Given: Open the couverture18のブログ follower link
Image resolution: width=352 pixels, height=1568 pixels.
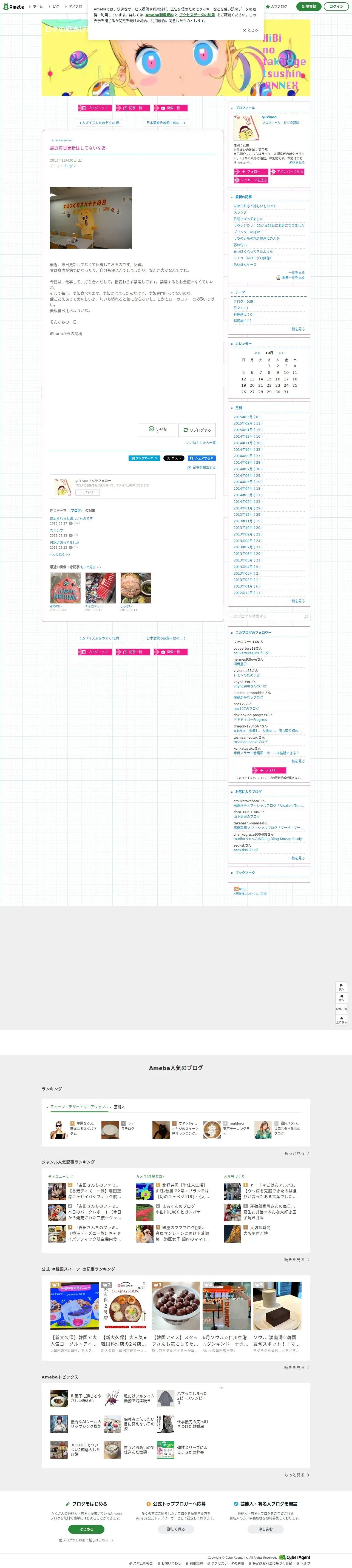Looking at the screenshot, I should pos(251,653).
